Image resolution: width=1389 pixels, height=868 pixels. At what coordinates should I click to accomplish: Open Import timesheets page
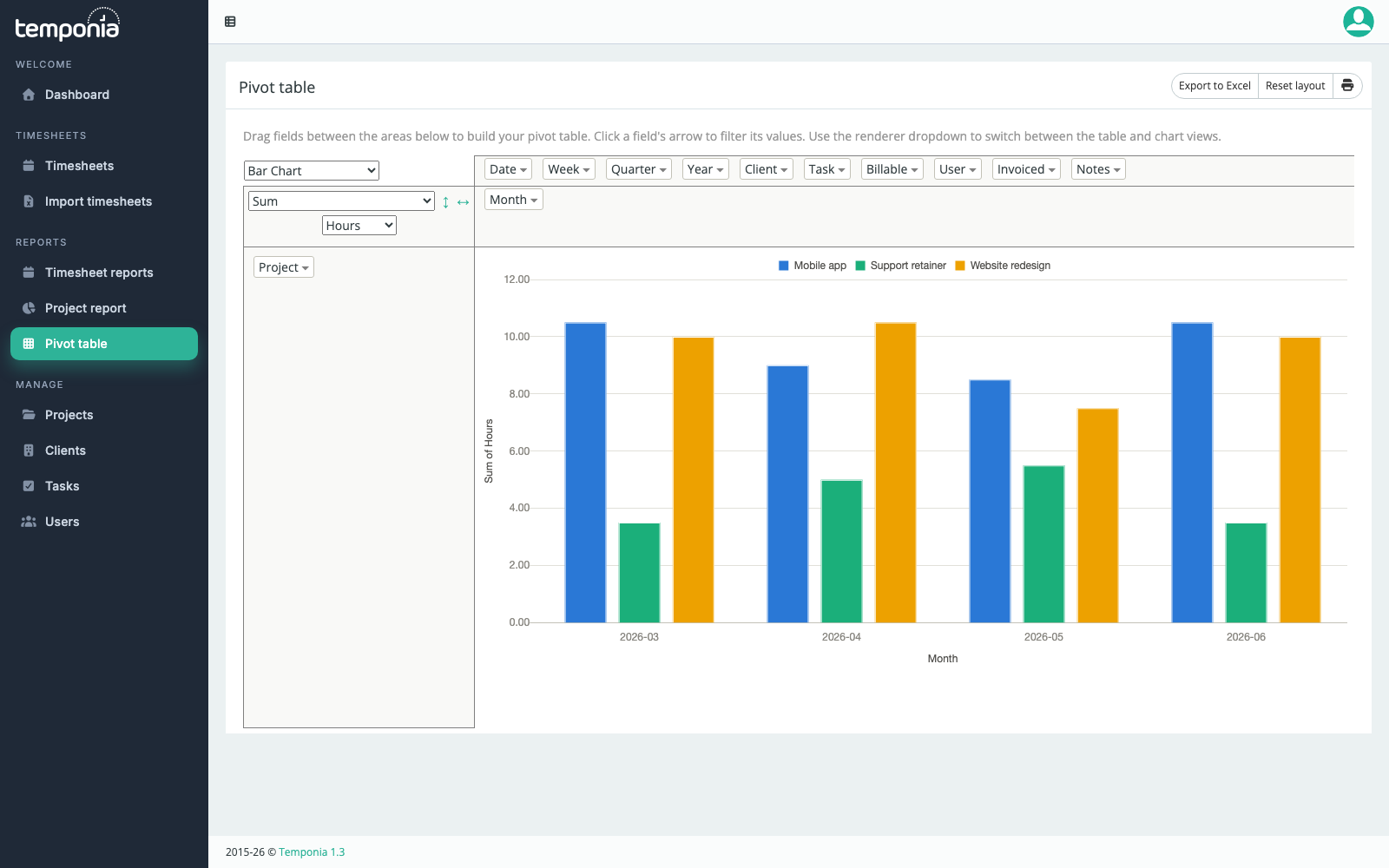104,201
